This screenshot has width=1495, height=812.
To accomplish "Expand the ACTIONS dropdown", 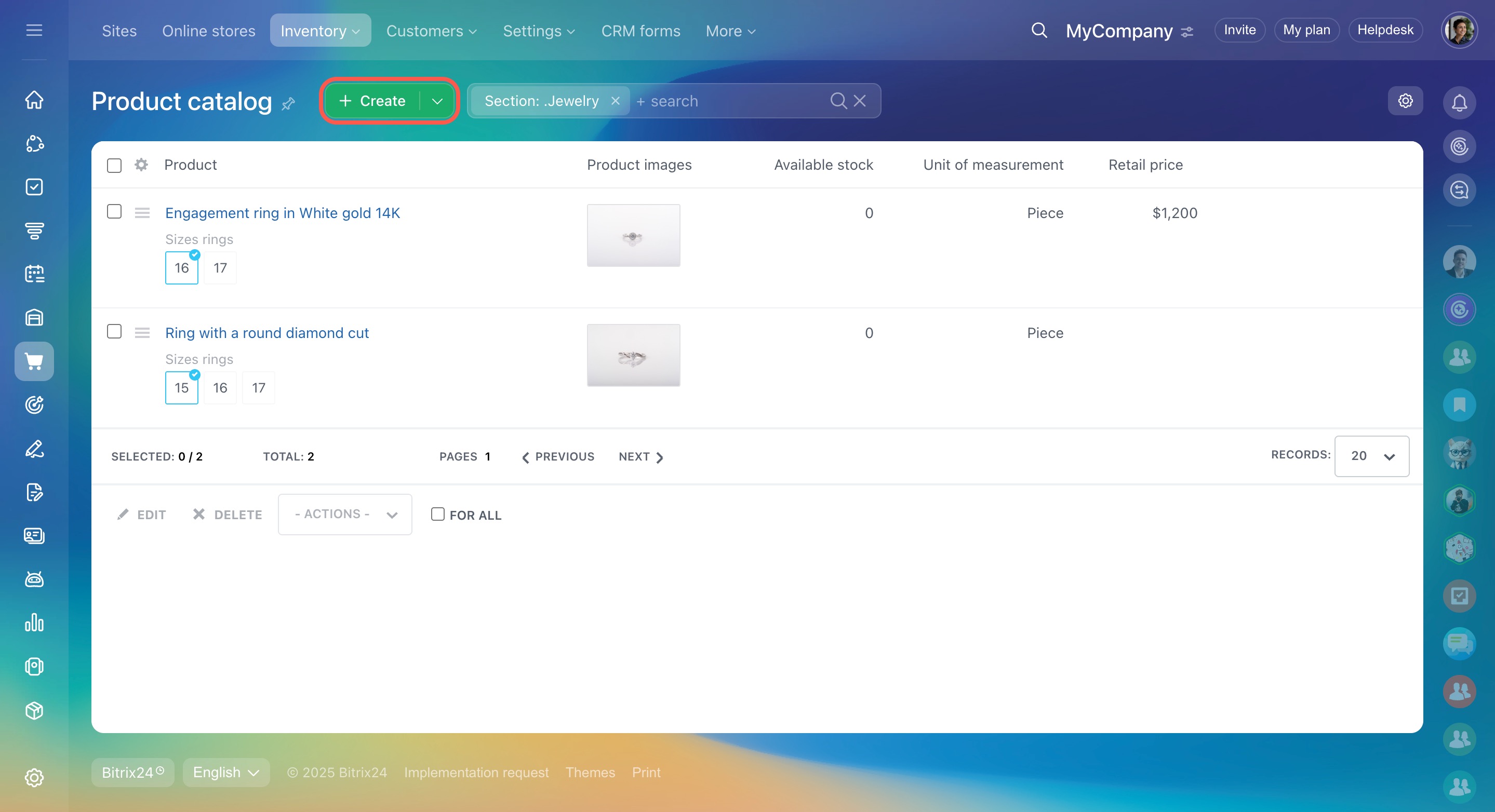I will [345, 514].
